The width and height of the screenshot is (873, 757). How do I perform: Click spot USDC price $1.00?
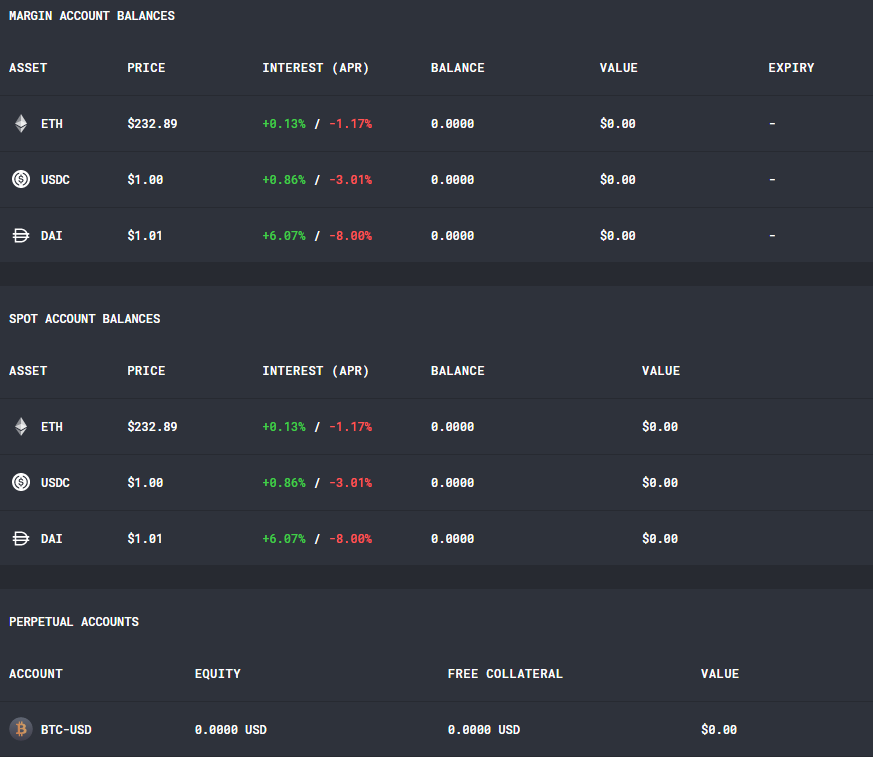point(145,482)
